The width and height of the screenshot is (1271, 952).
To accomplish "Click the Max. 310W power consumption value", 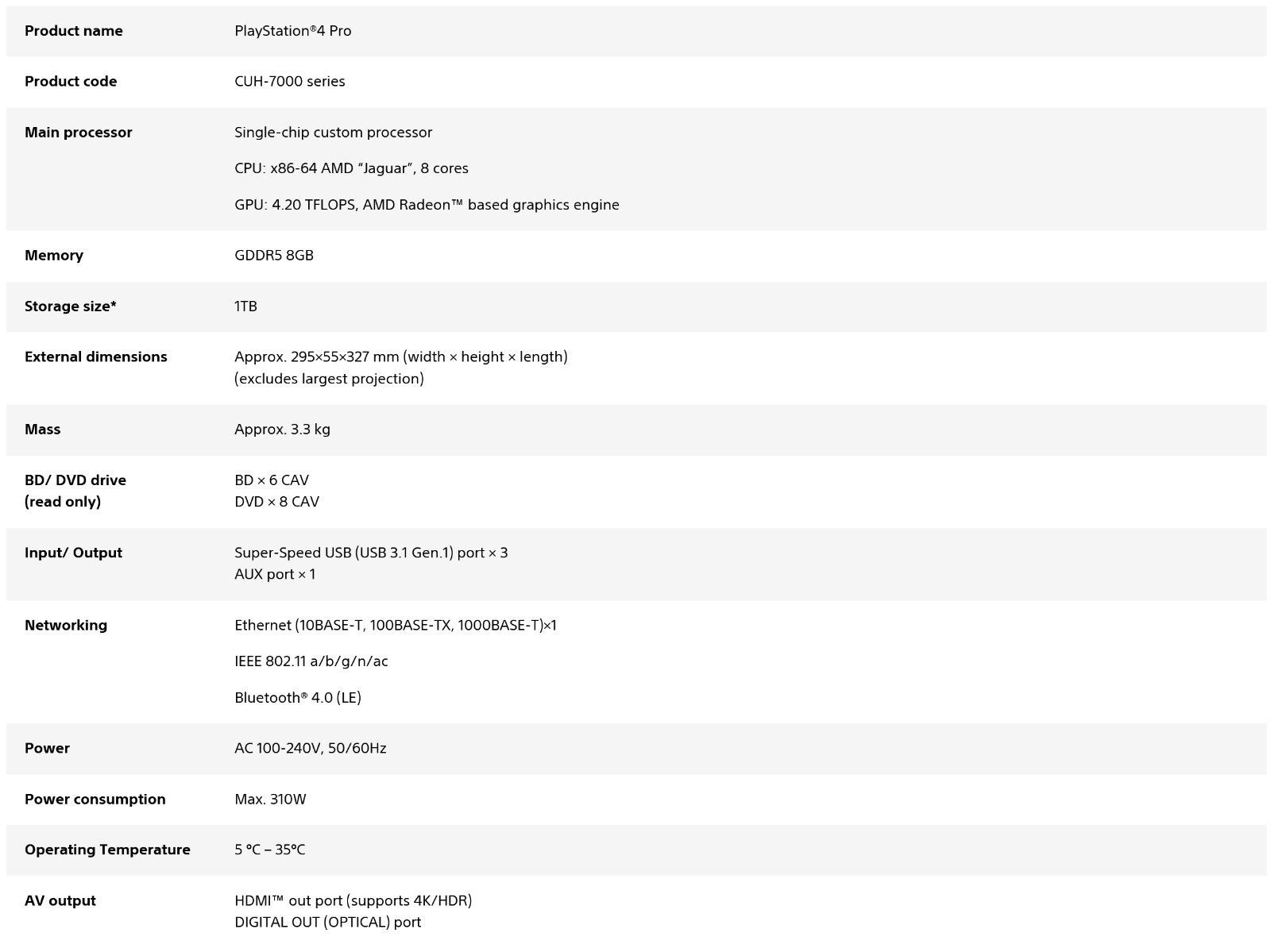I will click(270, 799).
